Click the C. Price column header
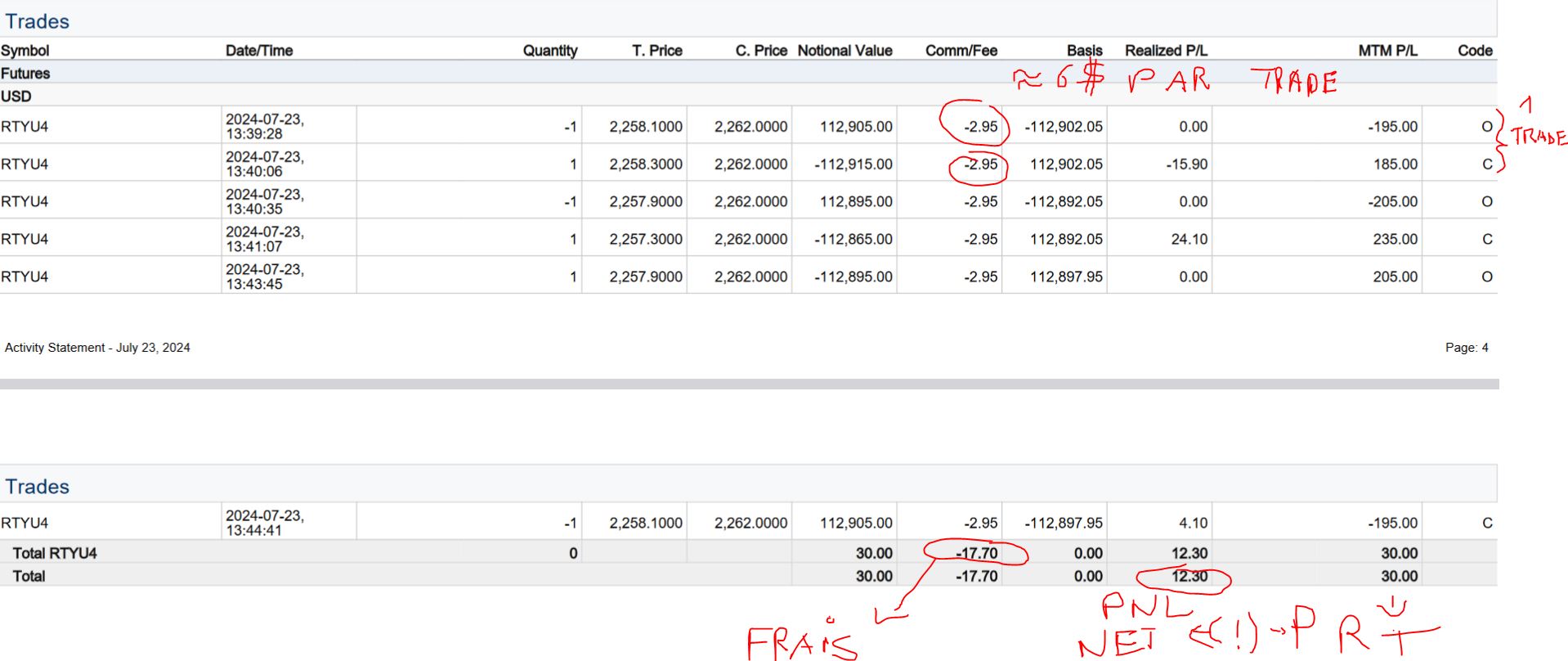1568x661 pixels. pyautogui.click(x=761, y=51)
